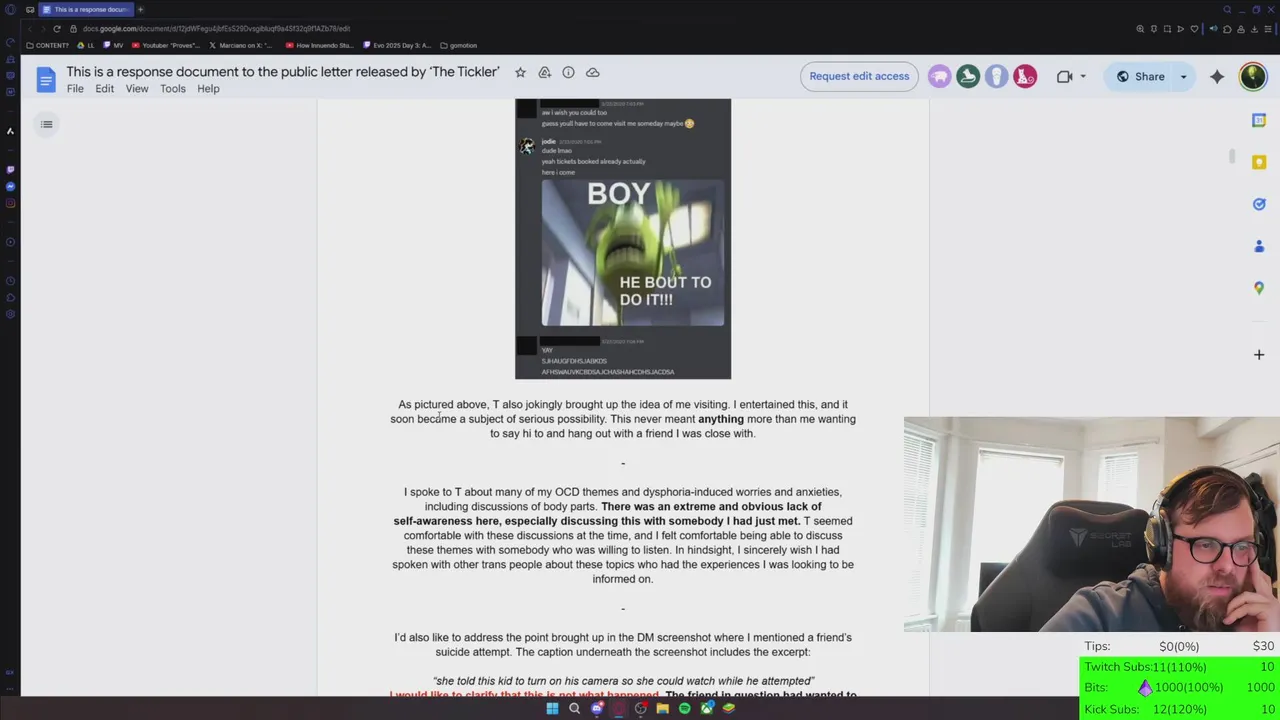Open File Explorer from the taskbar

point(662,708)
